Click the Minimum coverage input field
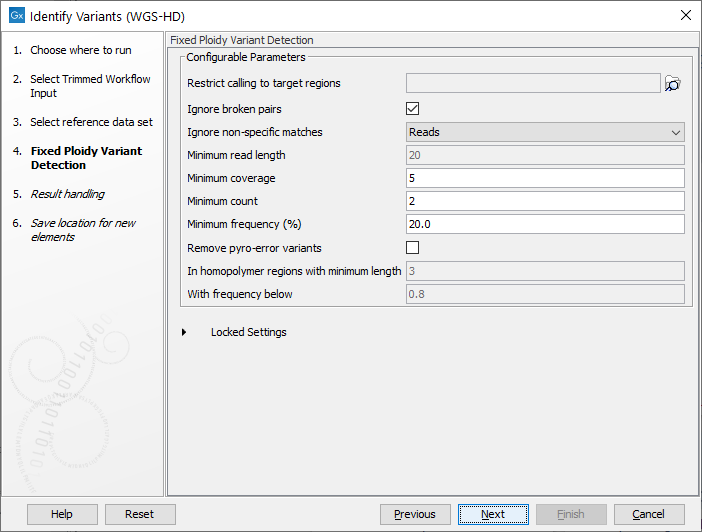 [545, 178]
